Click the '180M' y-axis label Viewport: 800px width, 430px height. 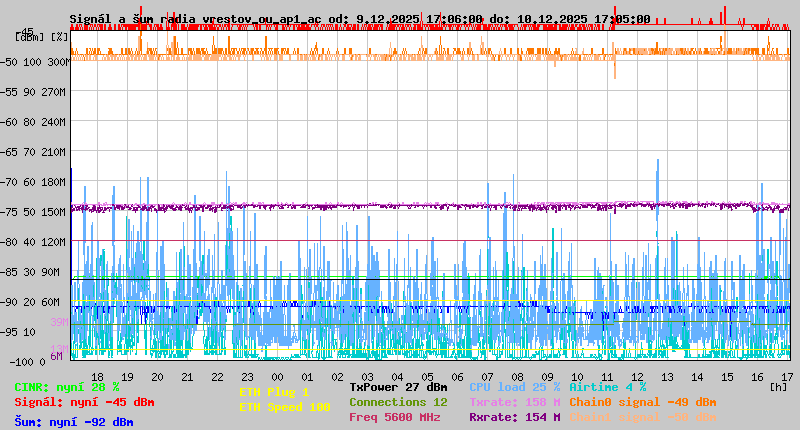pos(54,182)
